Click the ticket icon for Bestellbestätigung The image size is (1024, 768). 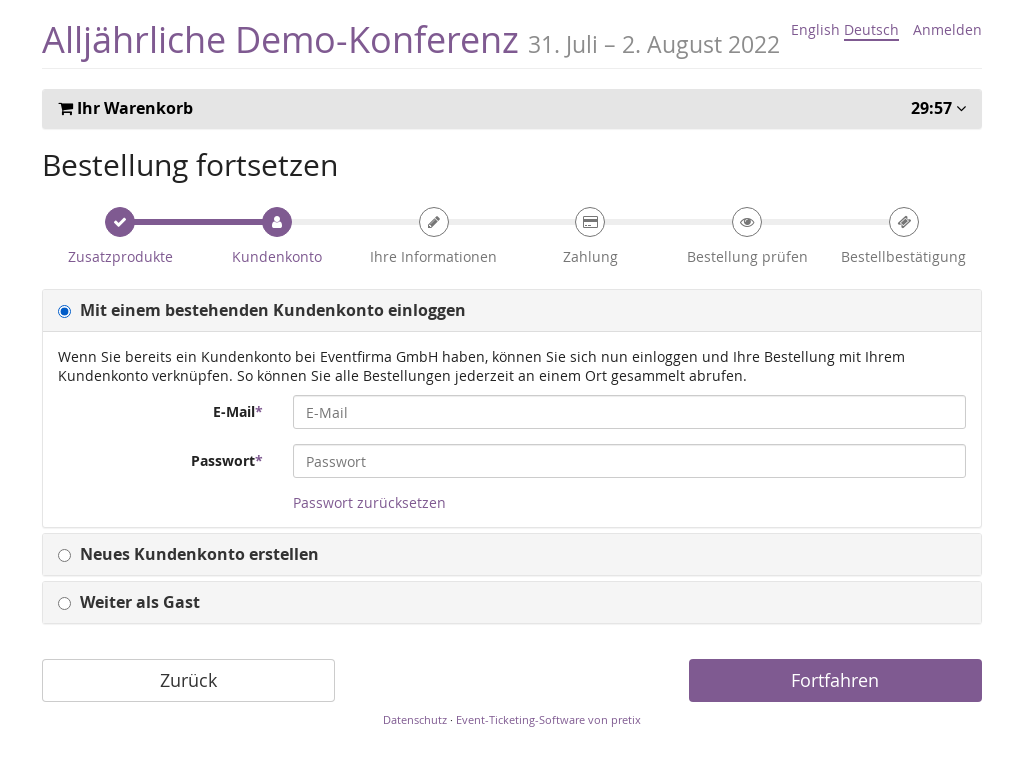click(904, 222)
